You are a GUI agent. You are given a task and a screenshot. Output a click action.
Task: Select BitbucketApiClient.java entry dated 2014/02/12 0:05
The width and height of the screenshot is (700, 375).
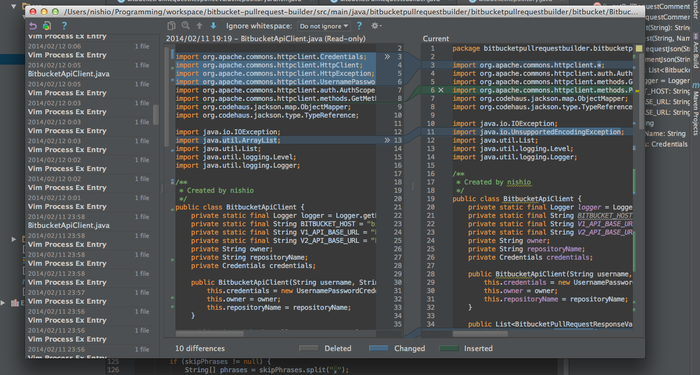click(x=89, y=70)
